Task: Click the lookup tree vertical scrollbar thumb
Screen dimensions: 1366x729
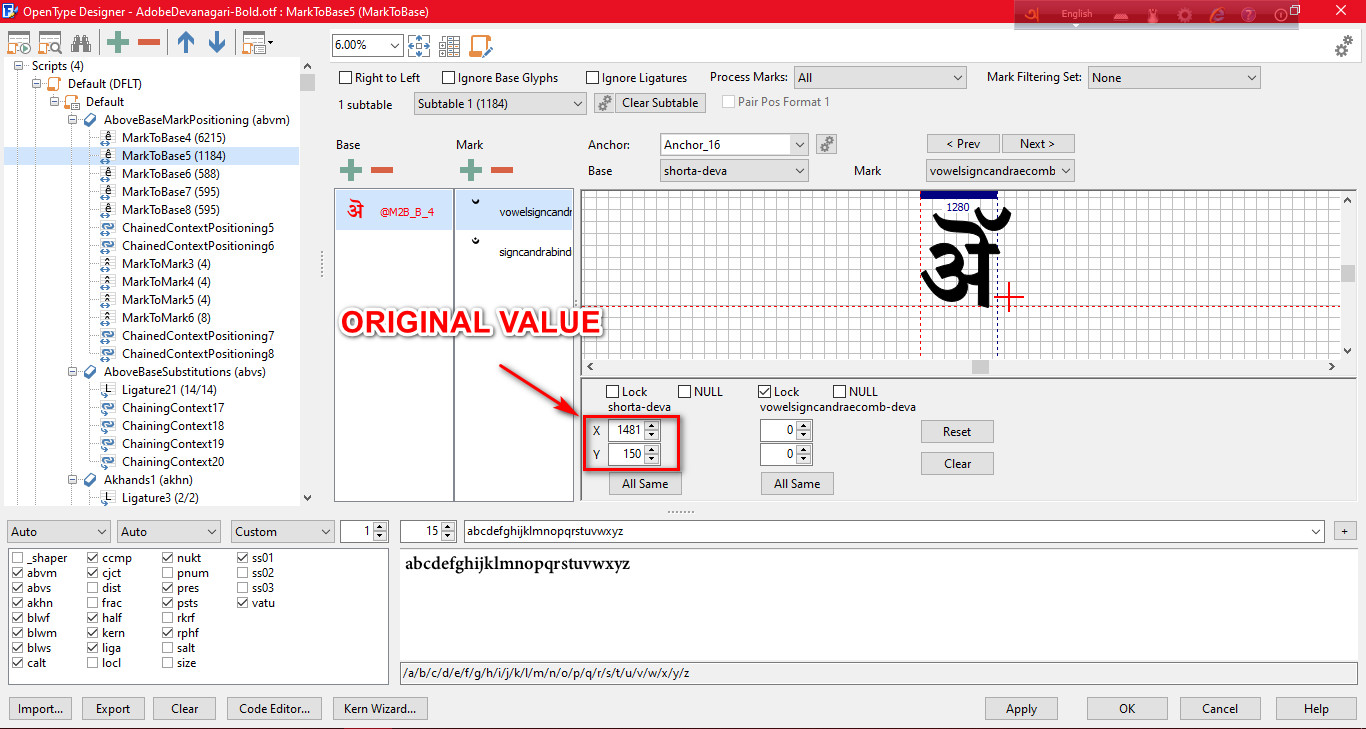Action: (x=307, y=82)
